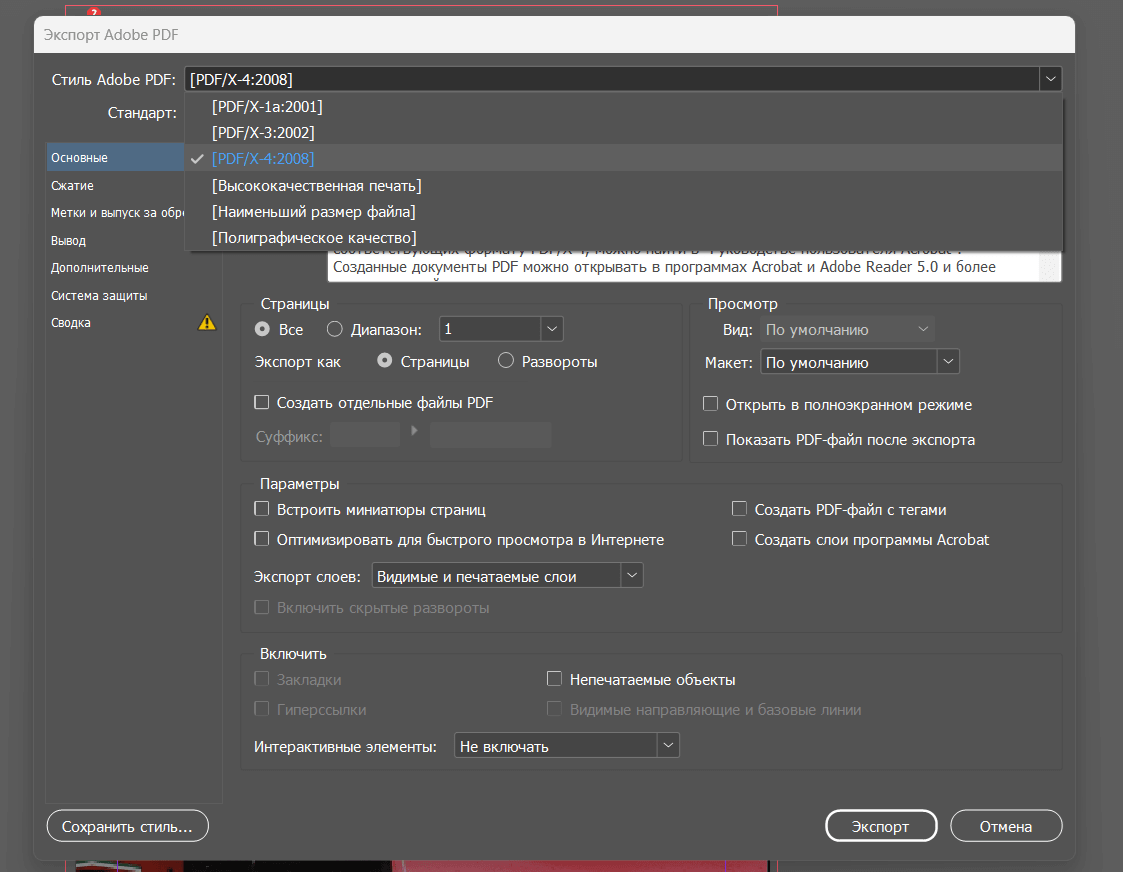Click the Отмена button
The height and width of the screenshot is (872, 1123).
1006,826
